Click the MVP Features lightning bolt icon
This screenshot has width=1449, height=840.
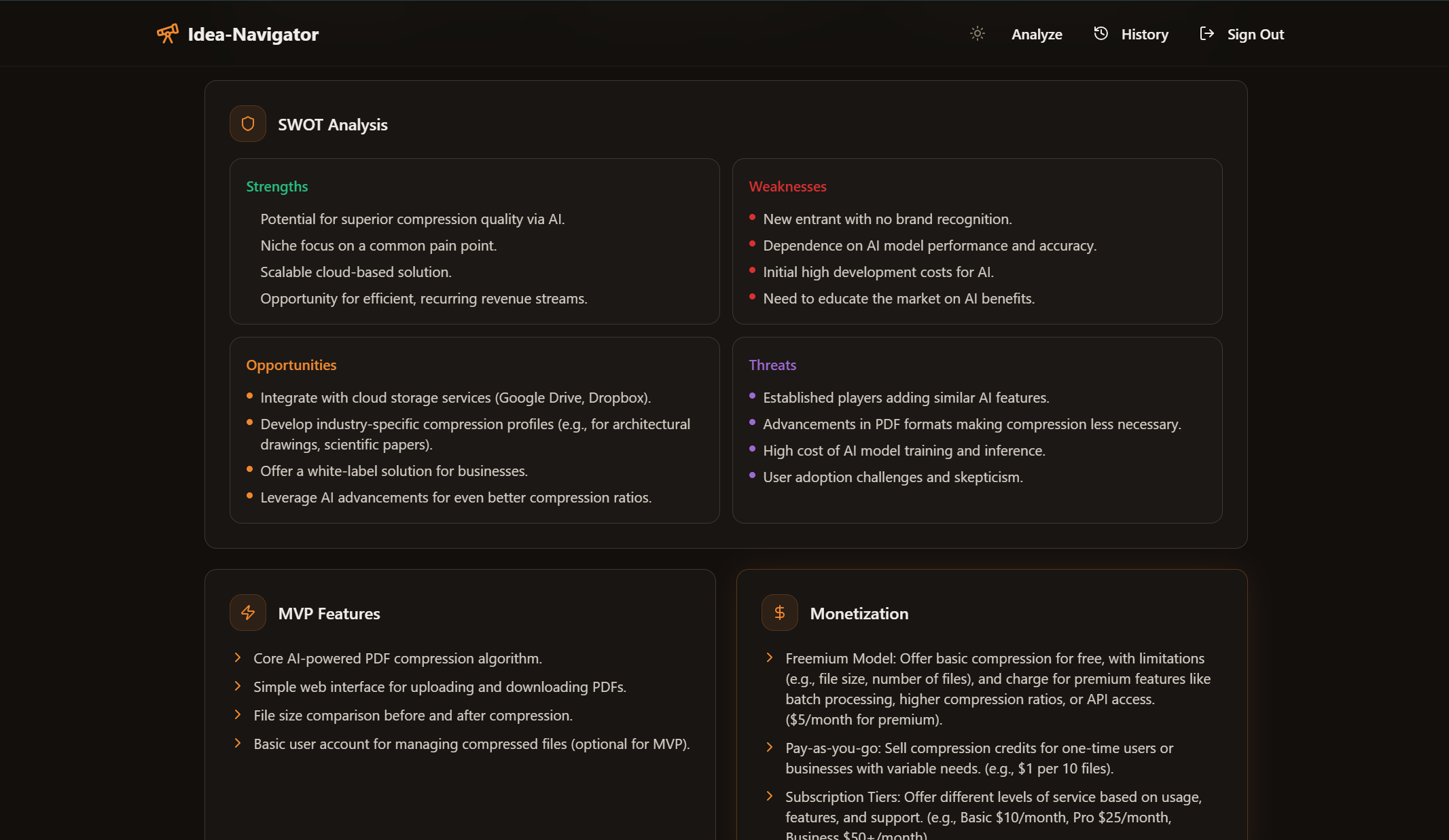click(x=248, y=613)
